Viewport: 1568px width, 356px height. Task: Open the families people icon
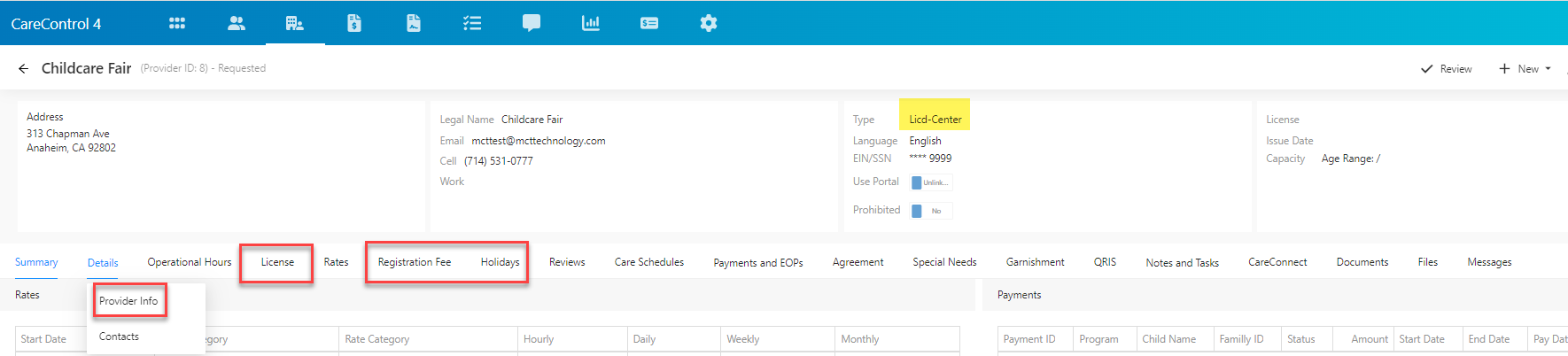(236, 23)
